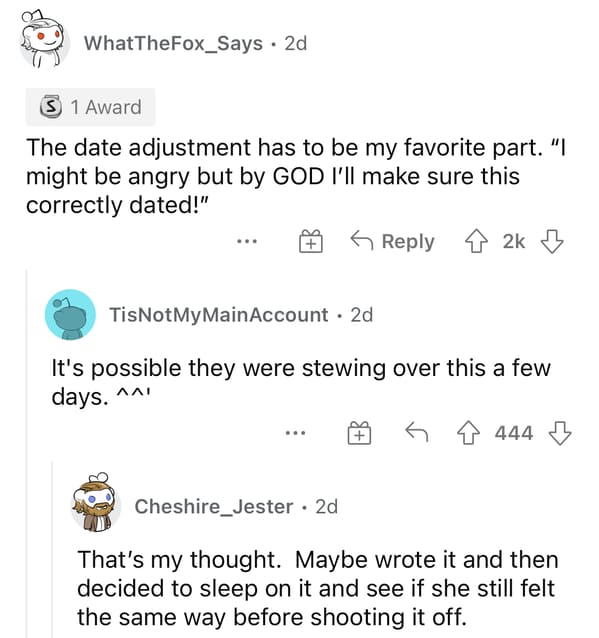Open TisNotMyMainAccount's profile

pos(219,315)
